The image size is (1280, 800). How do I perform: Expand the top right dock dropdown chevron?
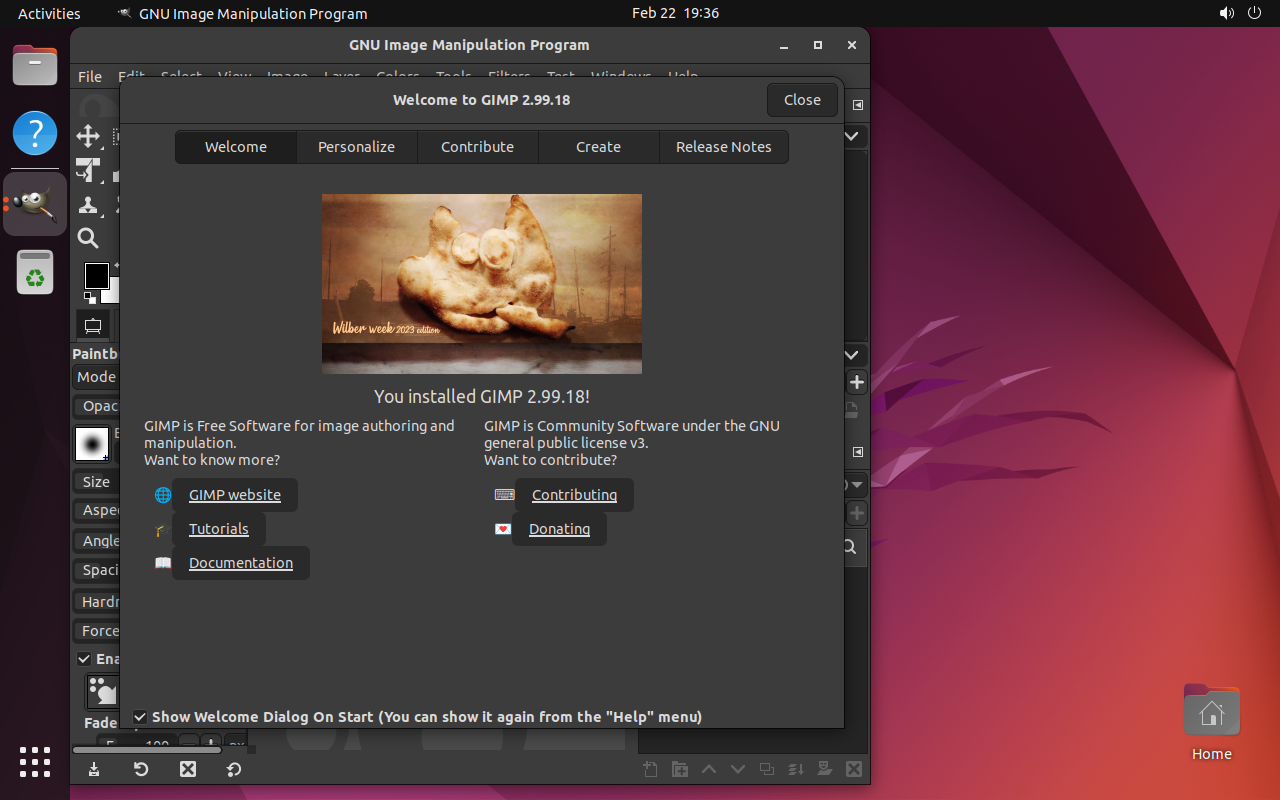pos(853,136)
